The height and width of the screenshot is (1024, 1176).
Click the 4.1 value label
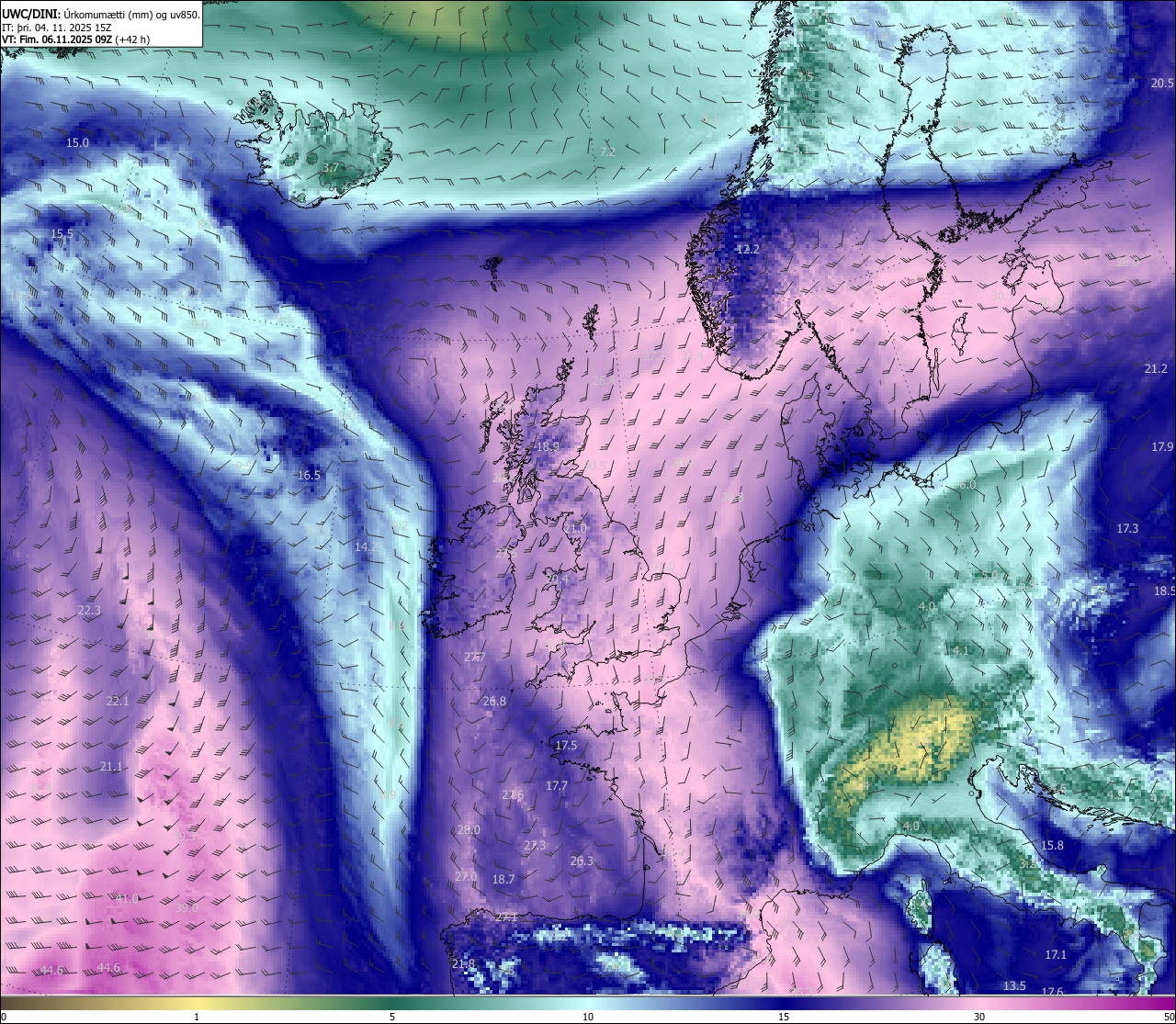[x=961, y=650]
